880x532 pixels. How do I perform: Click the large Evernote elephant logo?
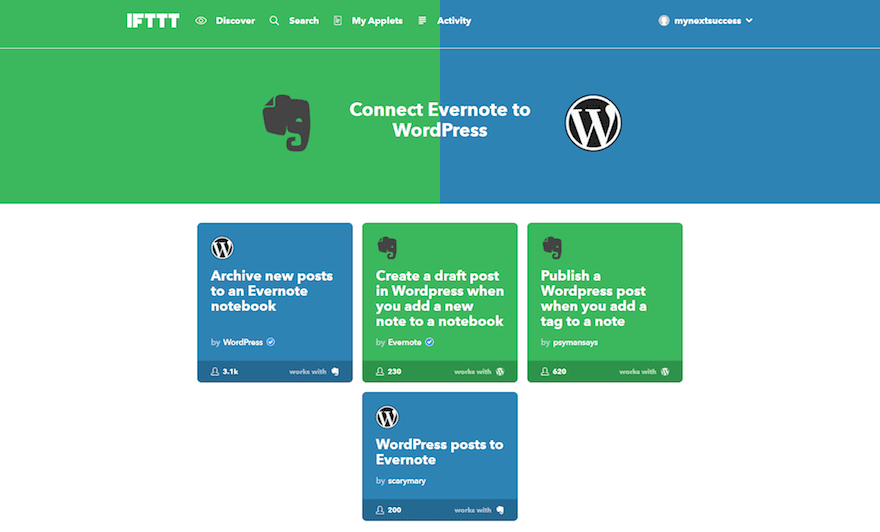287,123
